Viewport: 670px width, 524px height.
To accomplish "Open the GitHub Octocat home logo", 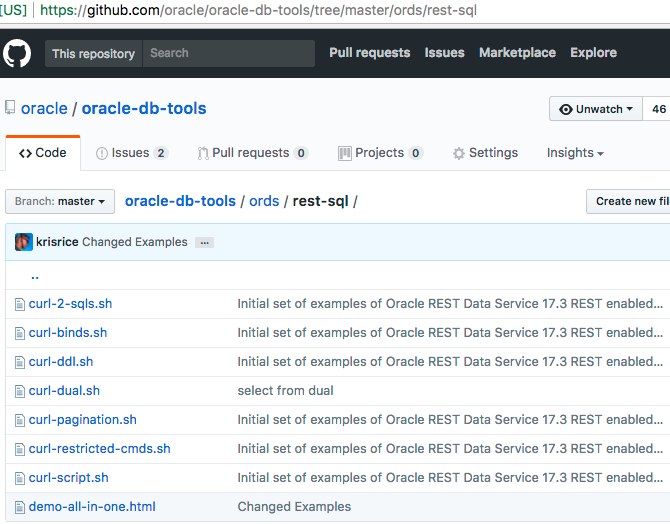I will [17, 53].
